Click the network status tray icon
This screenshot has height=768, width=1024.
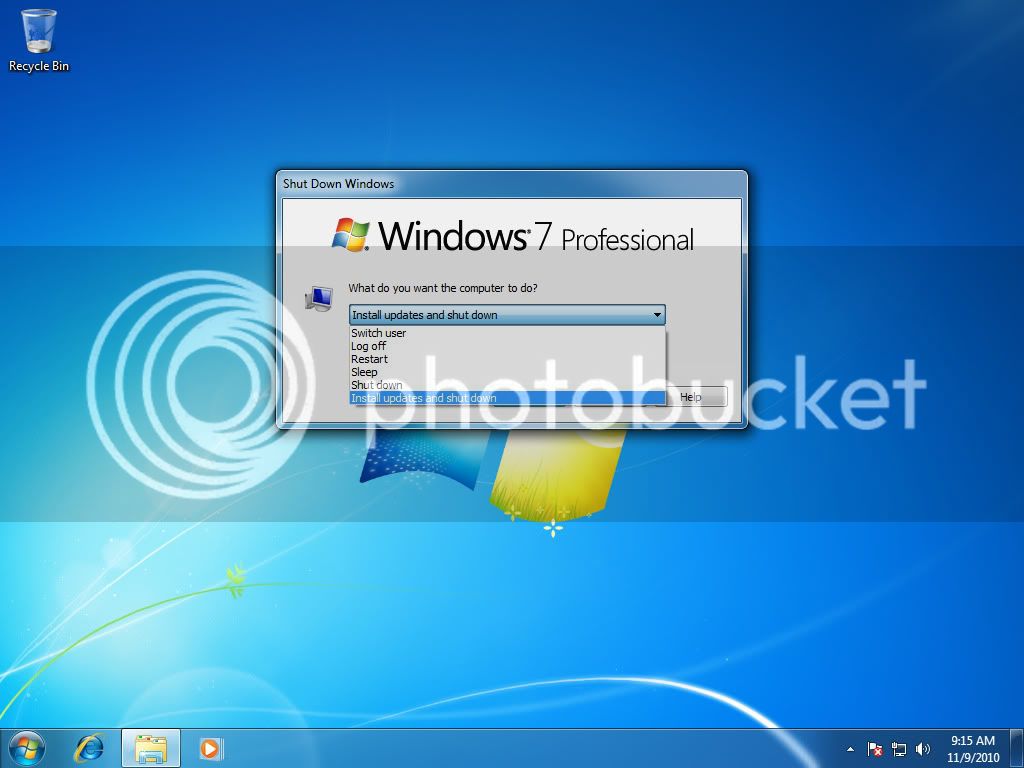tap(898, 749)
